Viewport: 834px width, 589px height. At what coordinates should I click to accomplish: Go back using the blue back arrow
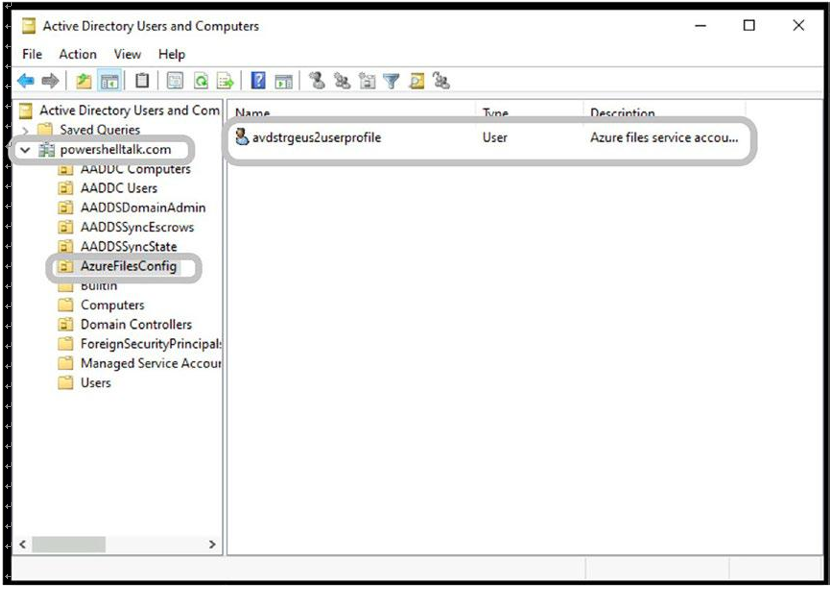click(26, 81)
